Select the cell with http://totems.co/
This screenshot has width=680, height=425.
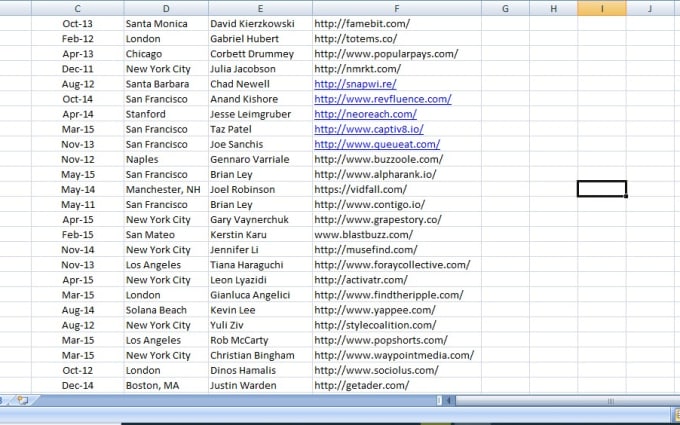click(397, 39)
